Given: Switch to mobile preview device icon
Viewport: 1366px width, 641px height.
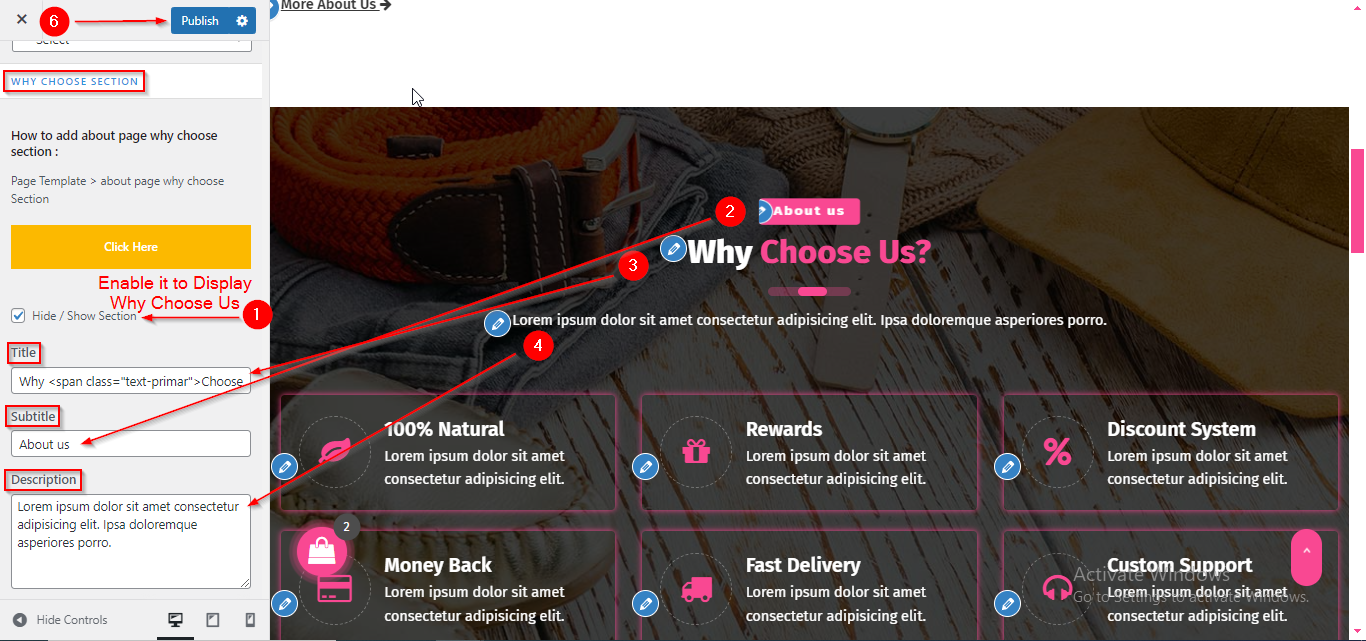Looking at the screenshot, I should click(x=250, y=620).
